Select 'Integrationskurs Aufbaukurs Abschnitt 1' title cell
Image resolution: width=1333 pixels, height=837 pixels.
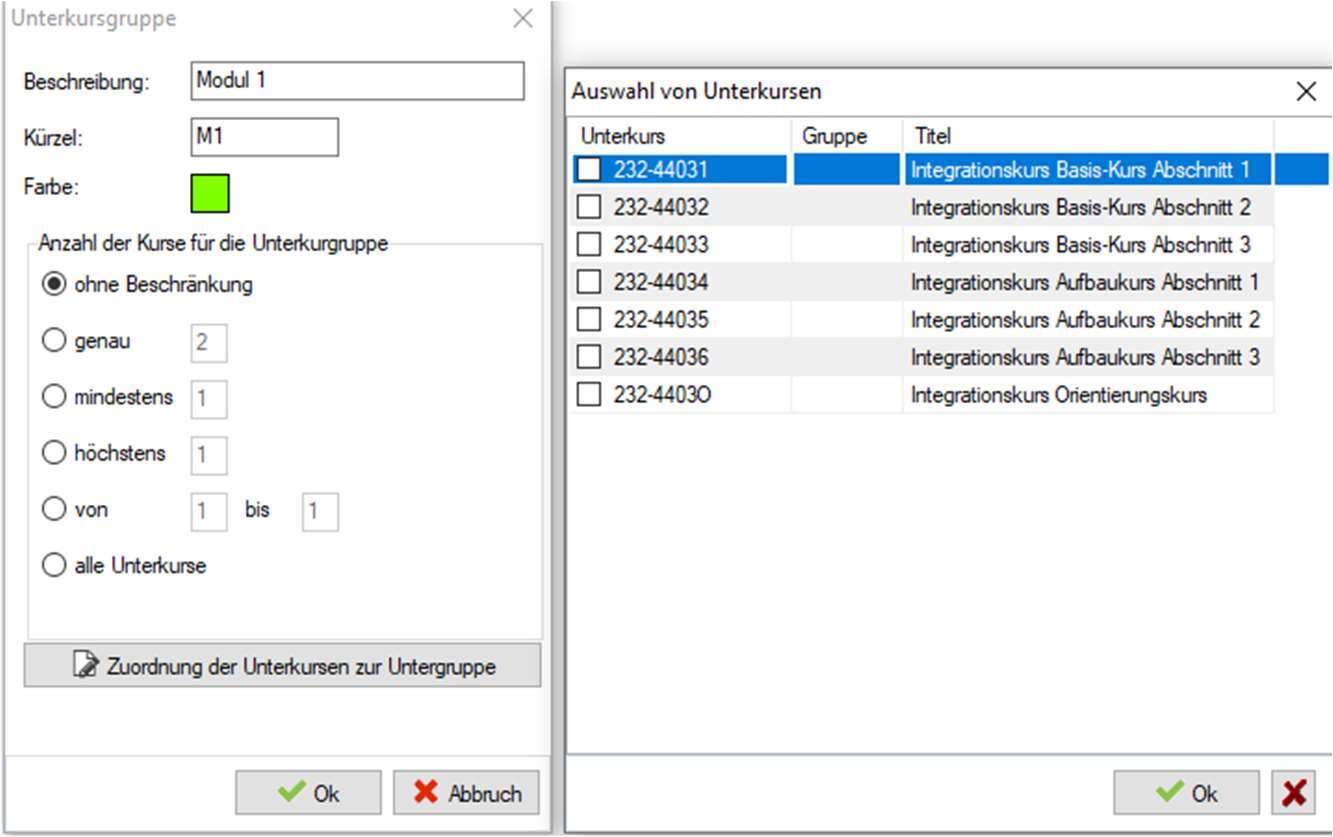[1088, 282]
